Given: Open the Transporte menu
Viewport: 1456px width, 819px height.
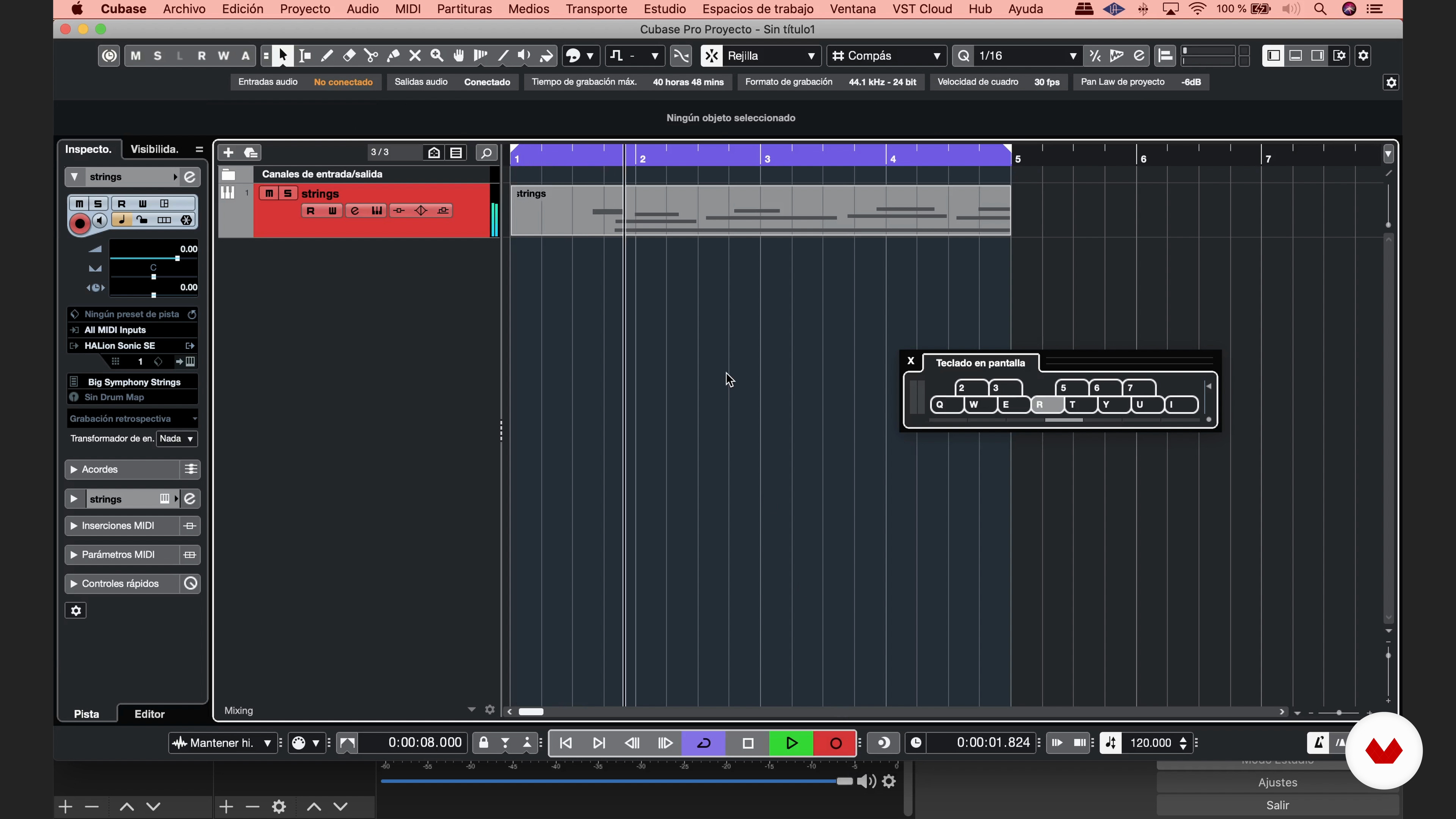Looking at the screenshot, I should pyautogui.click(x=596, y=9).
